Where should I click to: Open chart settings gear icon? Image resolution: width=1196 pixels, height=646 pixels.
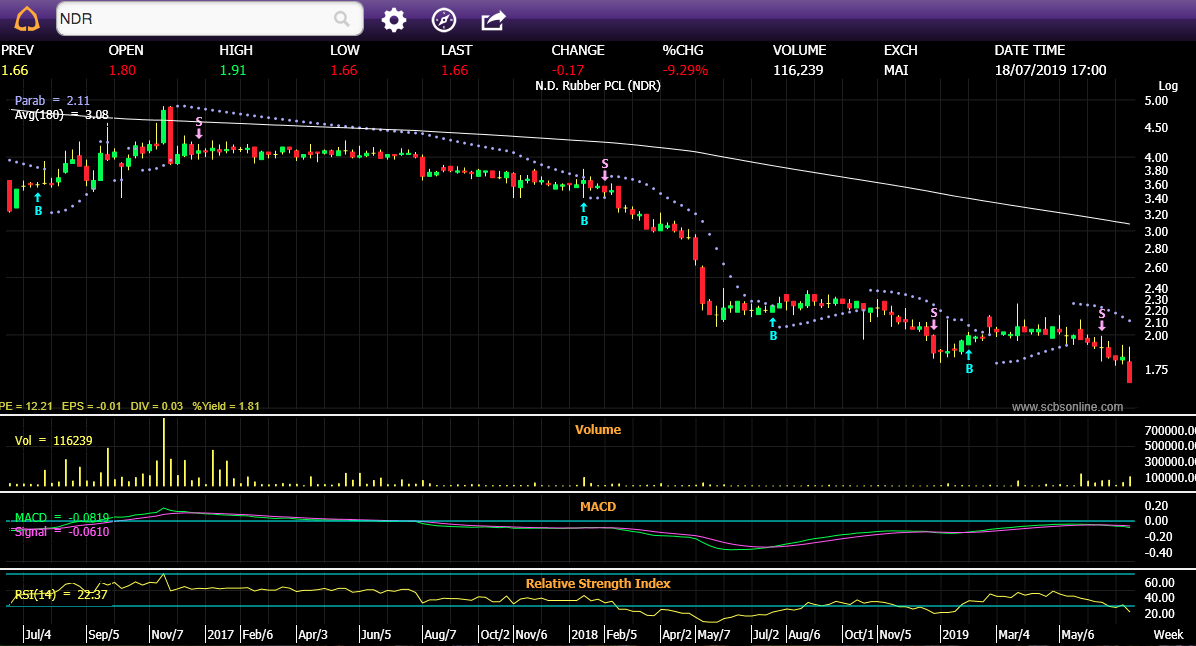tap(394, 19)
